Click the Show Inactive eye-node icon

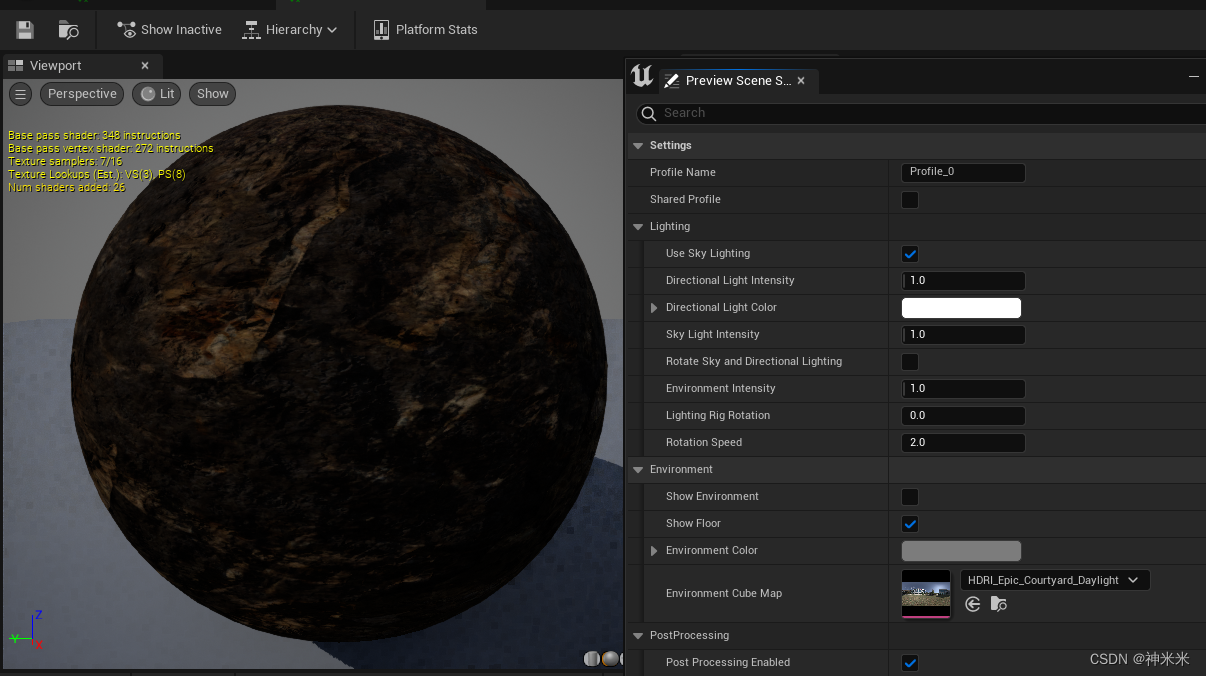coord(127,30)
